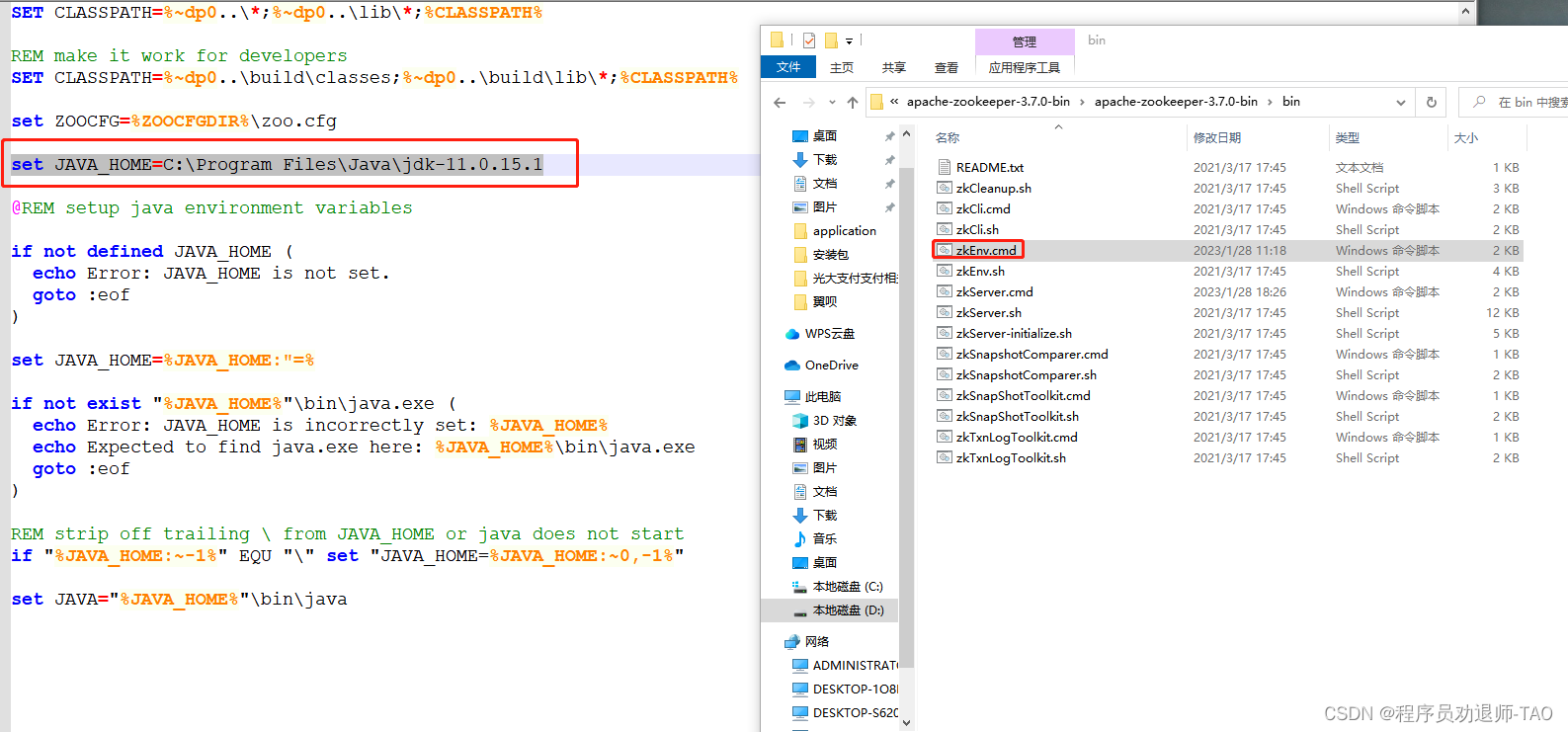Click the '@REM setup java environment variables' line
The image size is (1568, 732).
pyautogui.click(x=211, y=208)
